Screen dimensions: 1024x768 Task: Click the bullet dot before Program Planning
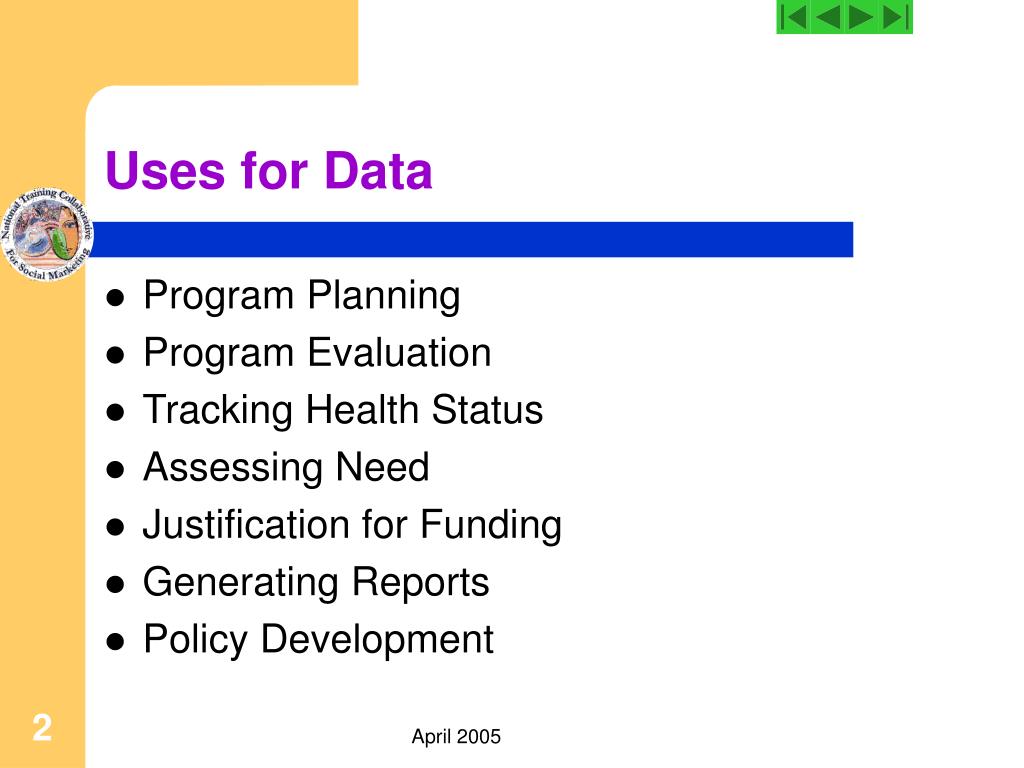point(116,298)
